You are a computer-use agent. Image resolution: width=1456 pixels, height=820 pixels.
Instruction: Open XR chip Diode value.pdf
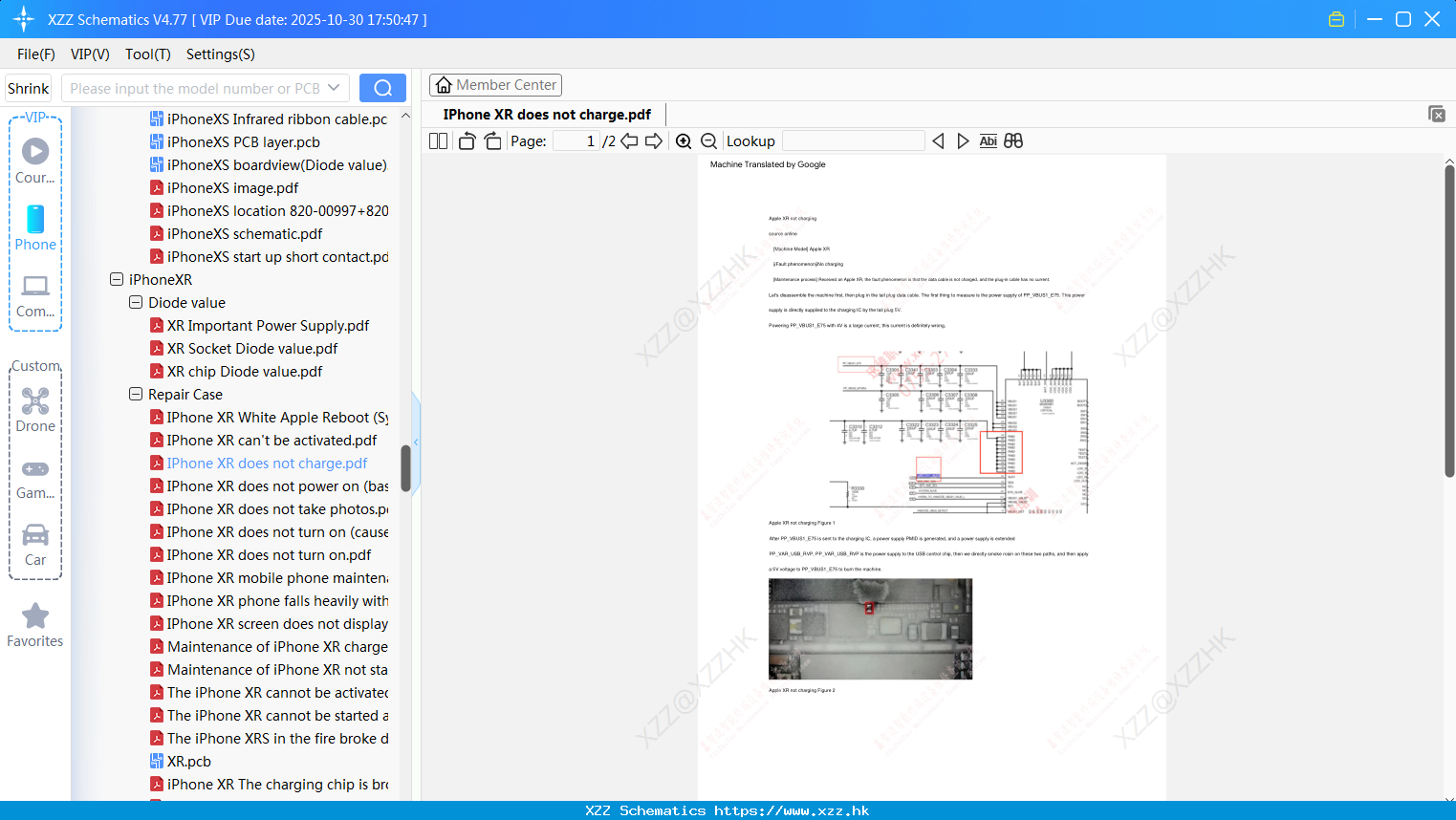pos(236,371)
